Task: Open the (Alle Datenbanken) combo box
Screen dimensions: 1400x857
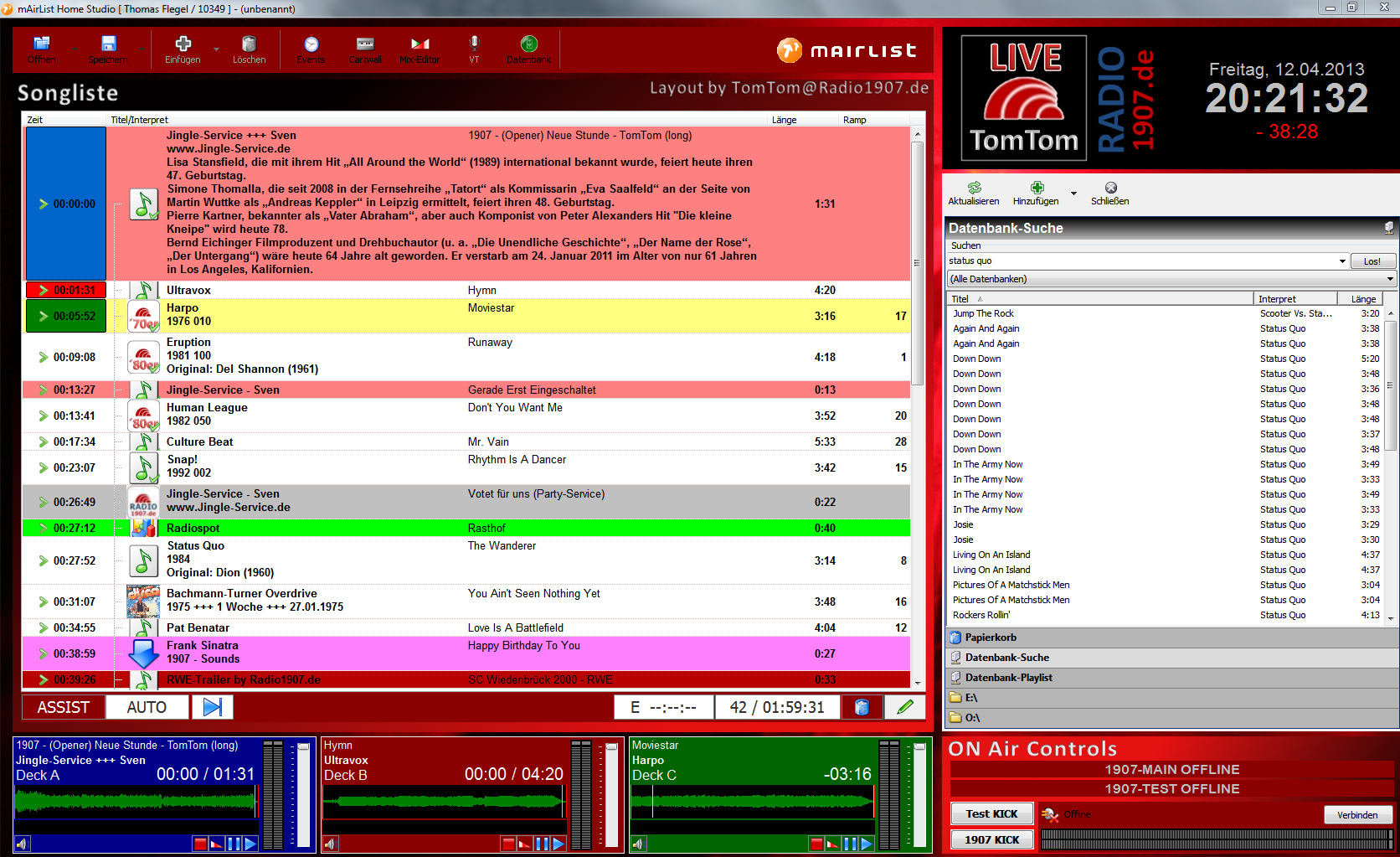Action: pyautogui.click(x=1171, y=279)
